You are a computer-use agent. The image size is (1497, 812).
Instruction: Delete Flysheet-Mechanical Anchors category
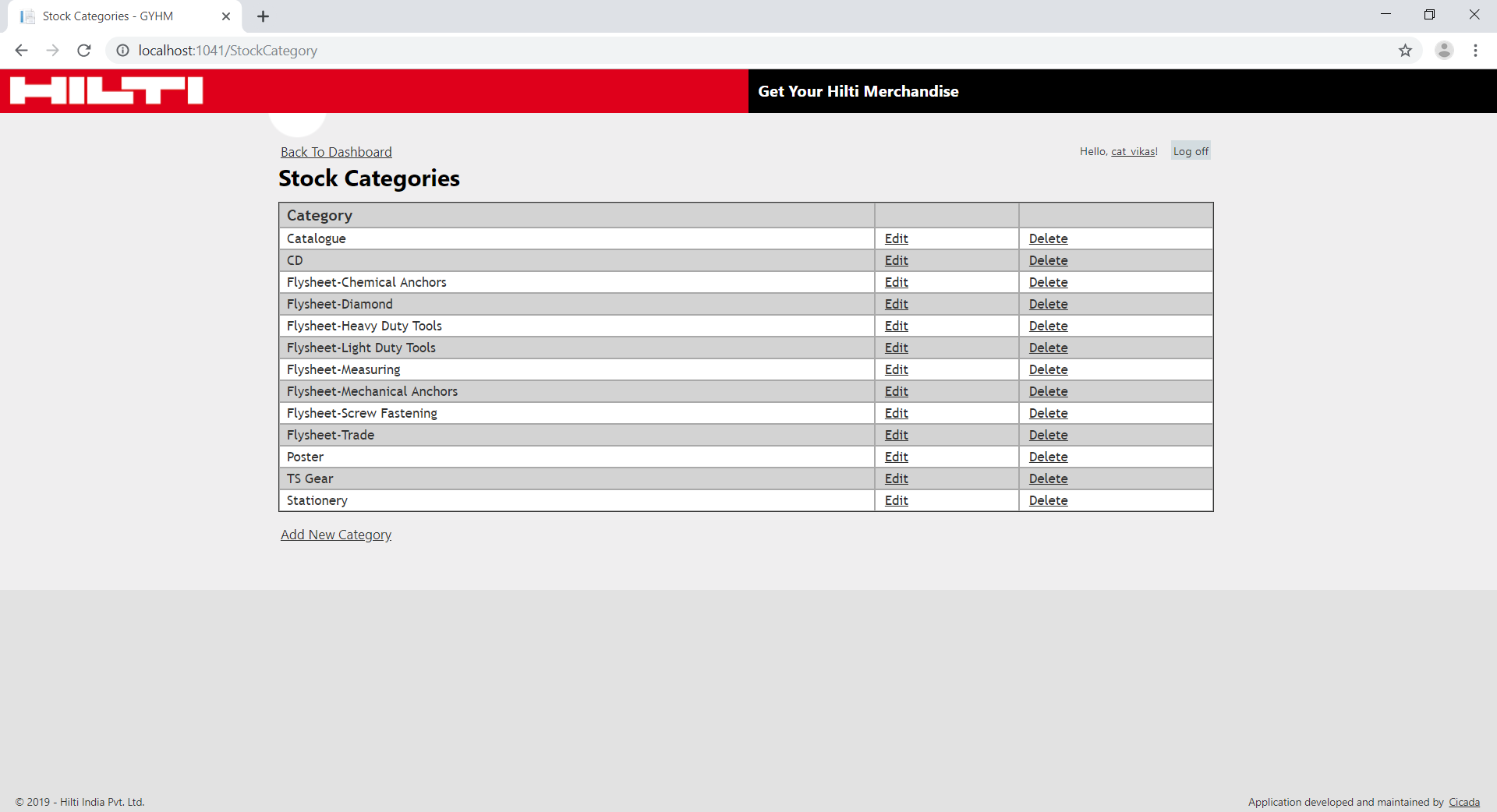(x=1048, y=391)
